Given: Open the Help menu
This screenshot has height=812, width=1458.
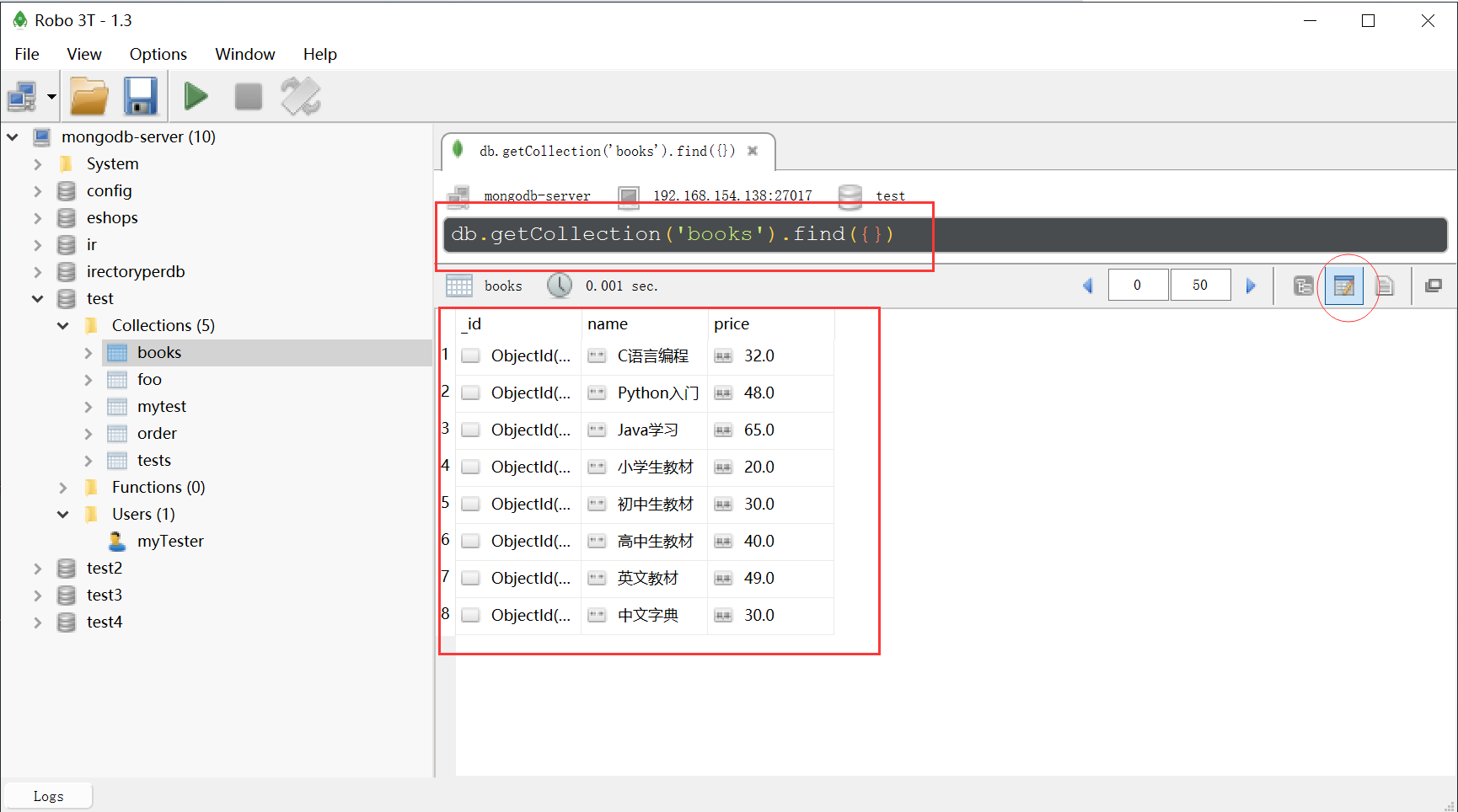Looking at the screenshot, I should 320,54.
